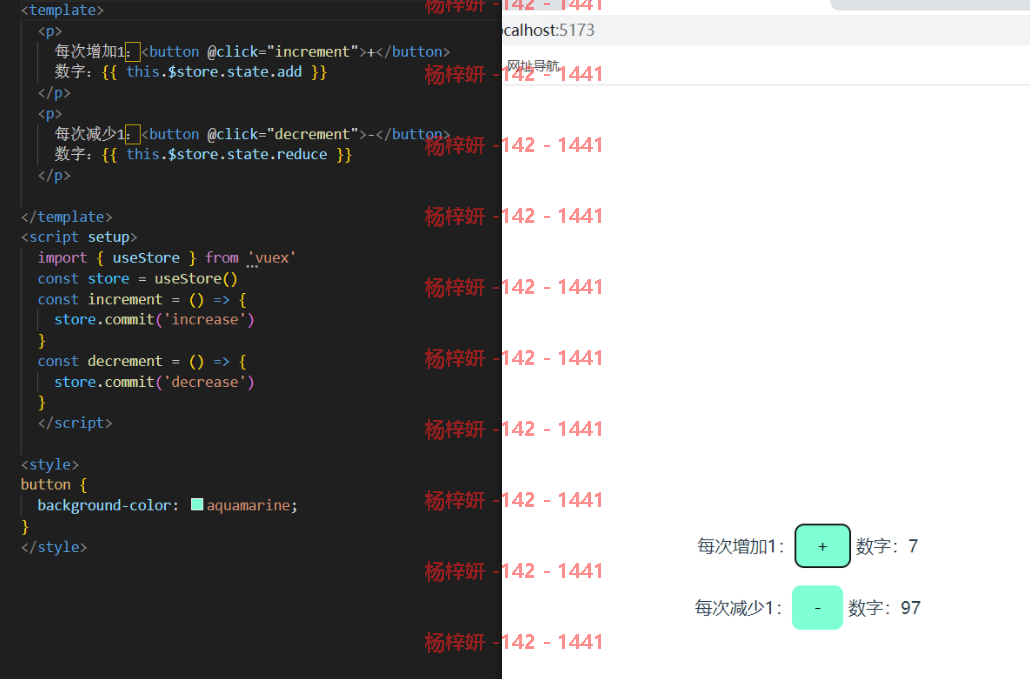The height and width of the screenshot is (679, 1030).
Task: Click the label 每次增加1: in the browser
Action: [x=740, y=546]
